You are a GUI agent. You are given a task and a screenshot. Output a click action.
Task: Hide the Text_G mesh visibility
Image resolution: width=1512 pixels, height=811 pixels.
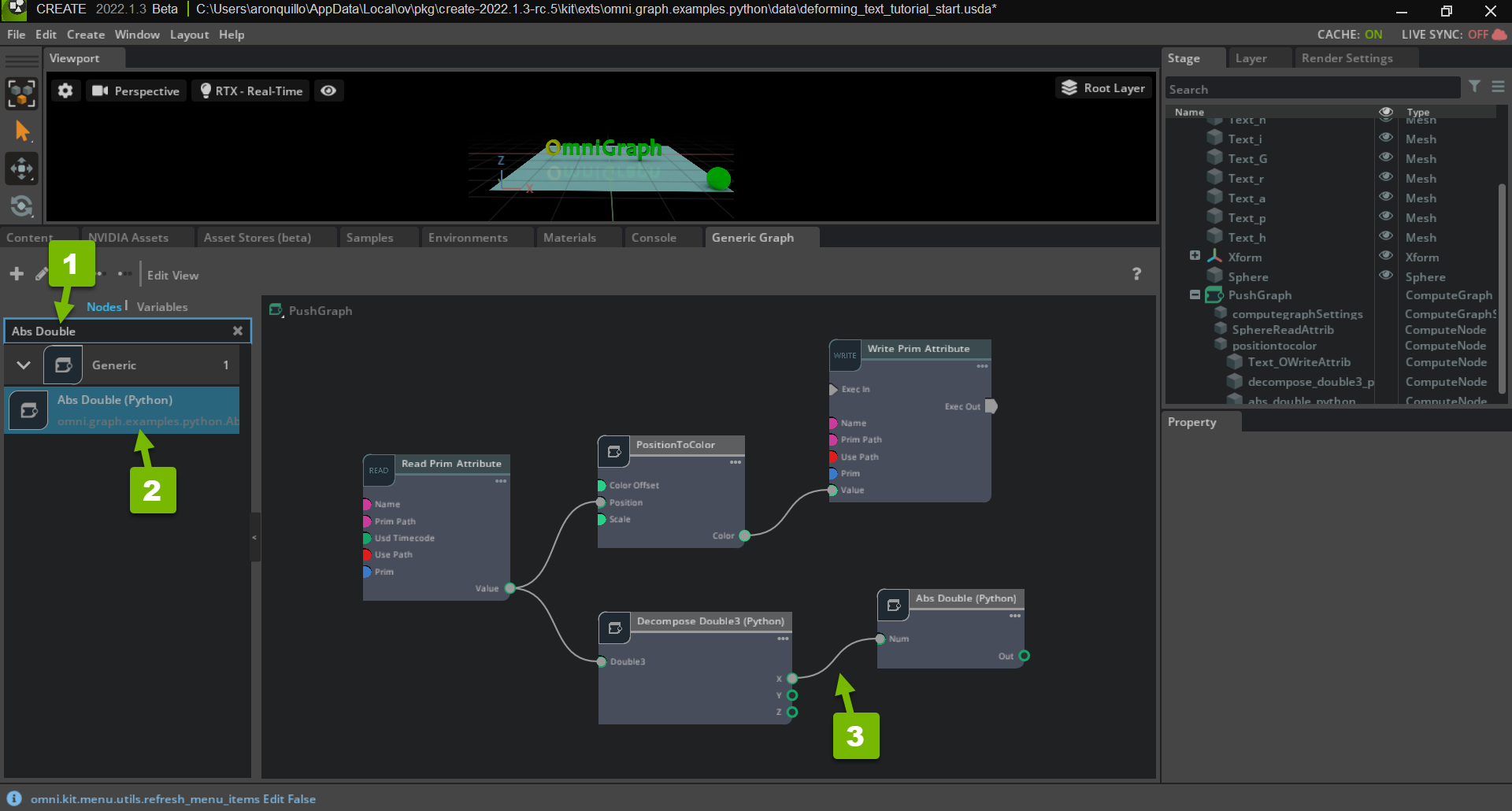[1386, 157]
